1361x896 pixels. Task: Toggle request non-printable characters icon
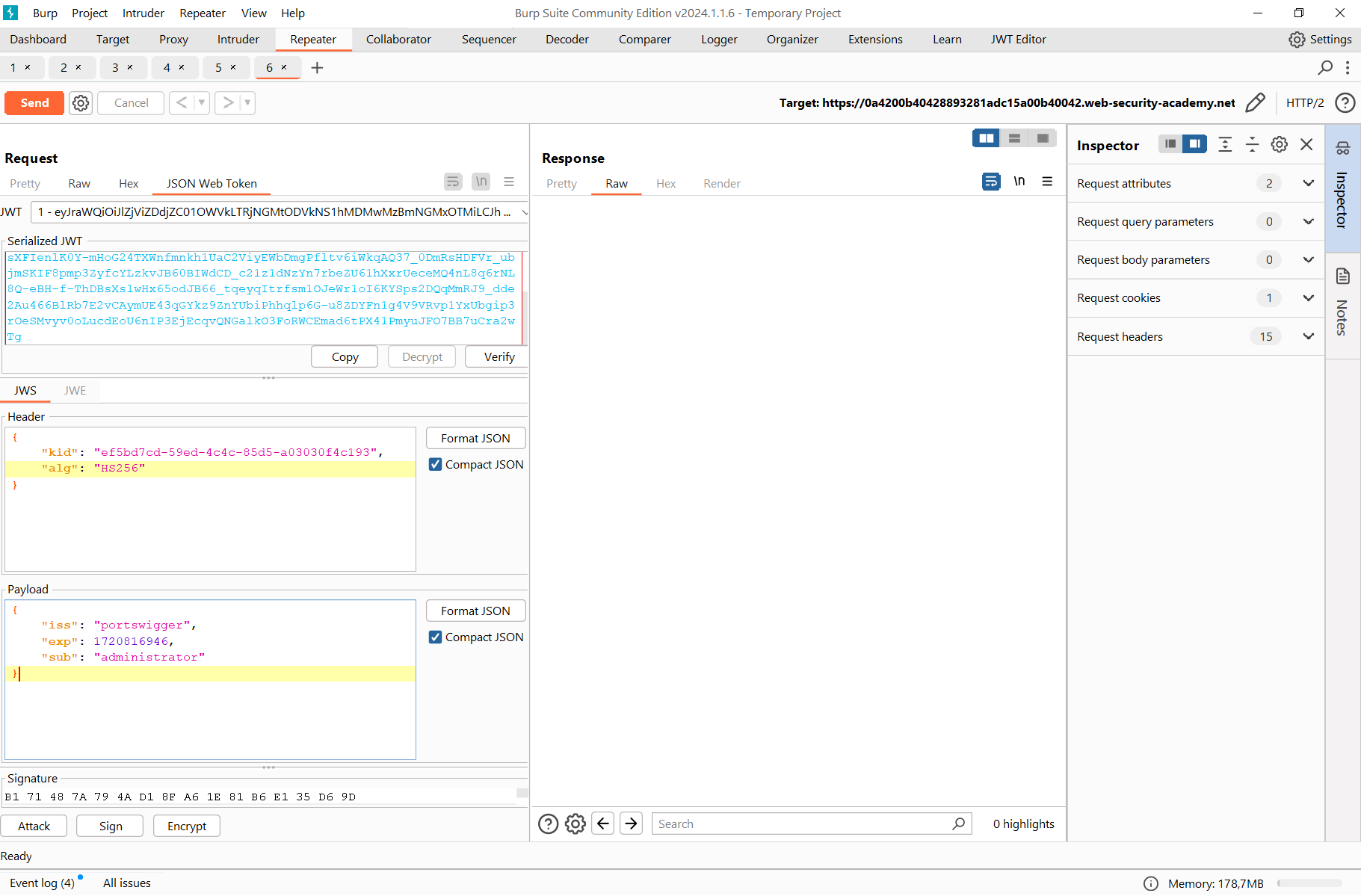point(481,182)
